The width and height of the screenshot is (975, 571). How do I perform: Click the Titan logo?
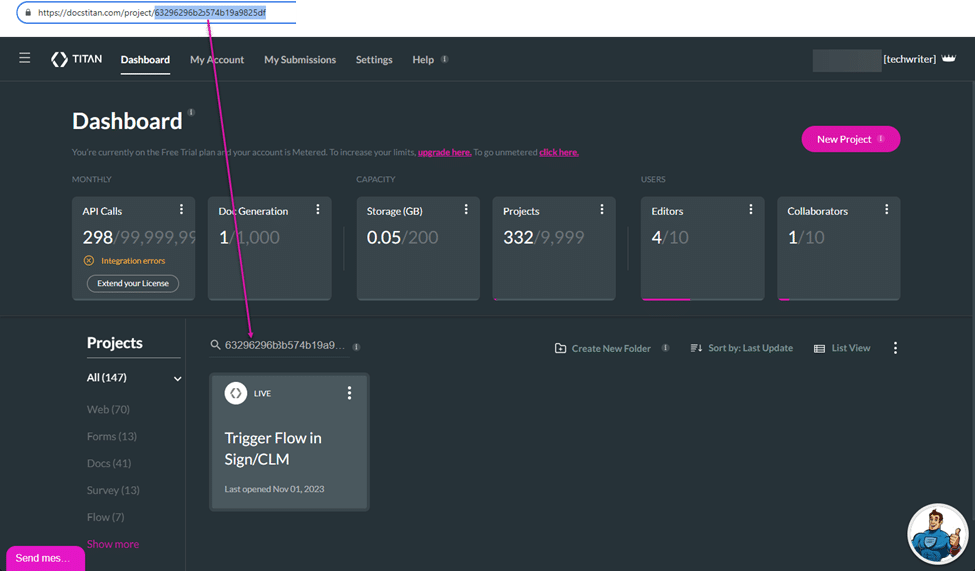[76, 59]
